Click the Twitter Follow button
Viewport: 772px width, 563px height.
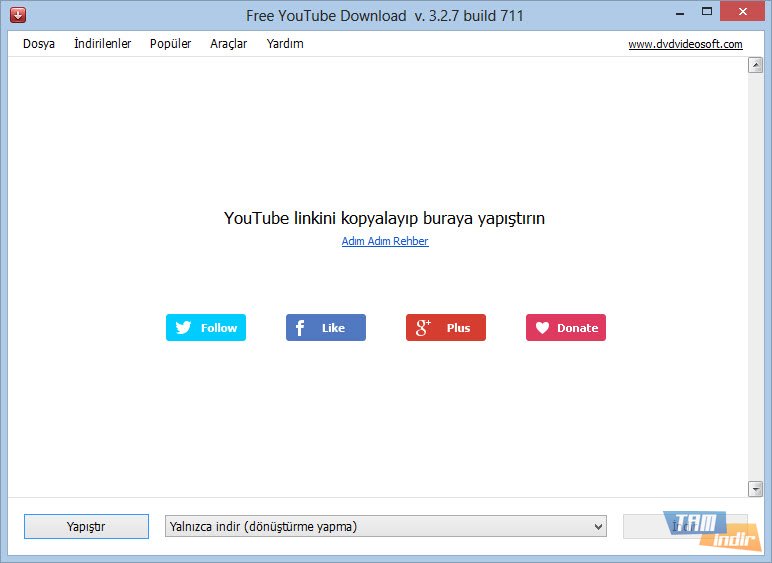[x=206, y=328]
